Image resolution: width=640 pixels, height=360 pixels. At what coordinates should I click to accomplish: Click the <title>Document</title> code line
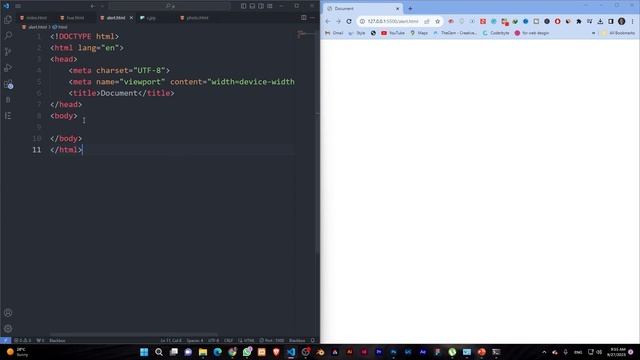click(121, 93)
